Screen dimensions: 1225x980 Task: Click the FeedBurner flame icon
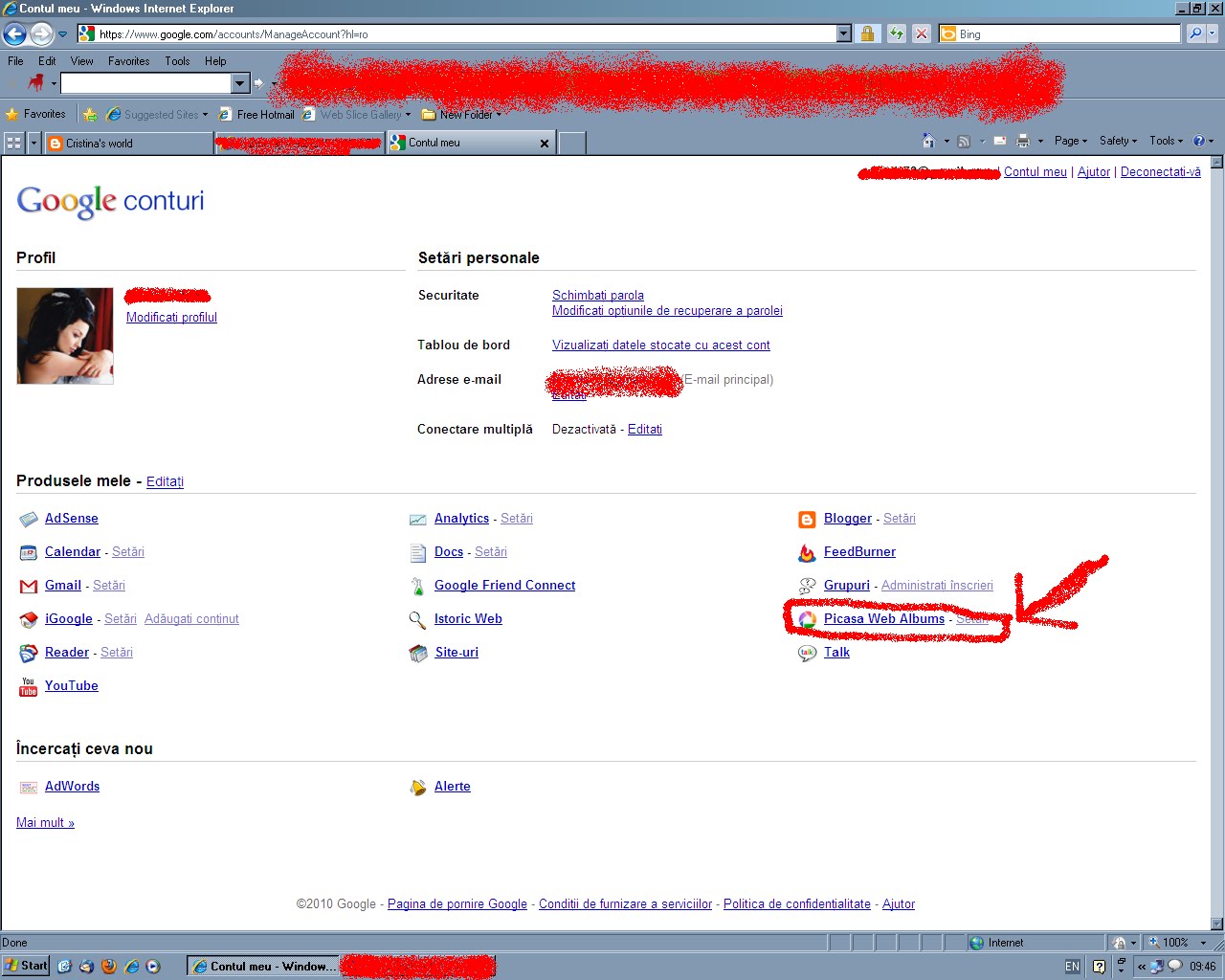coord(807,553)
